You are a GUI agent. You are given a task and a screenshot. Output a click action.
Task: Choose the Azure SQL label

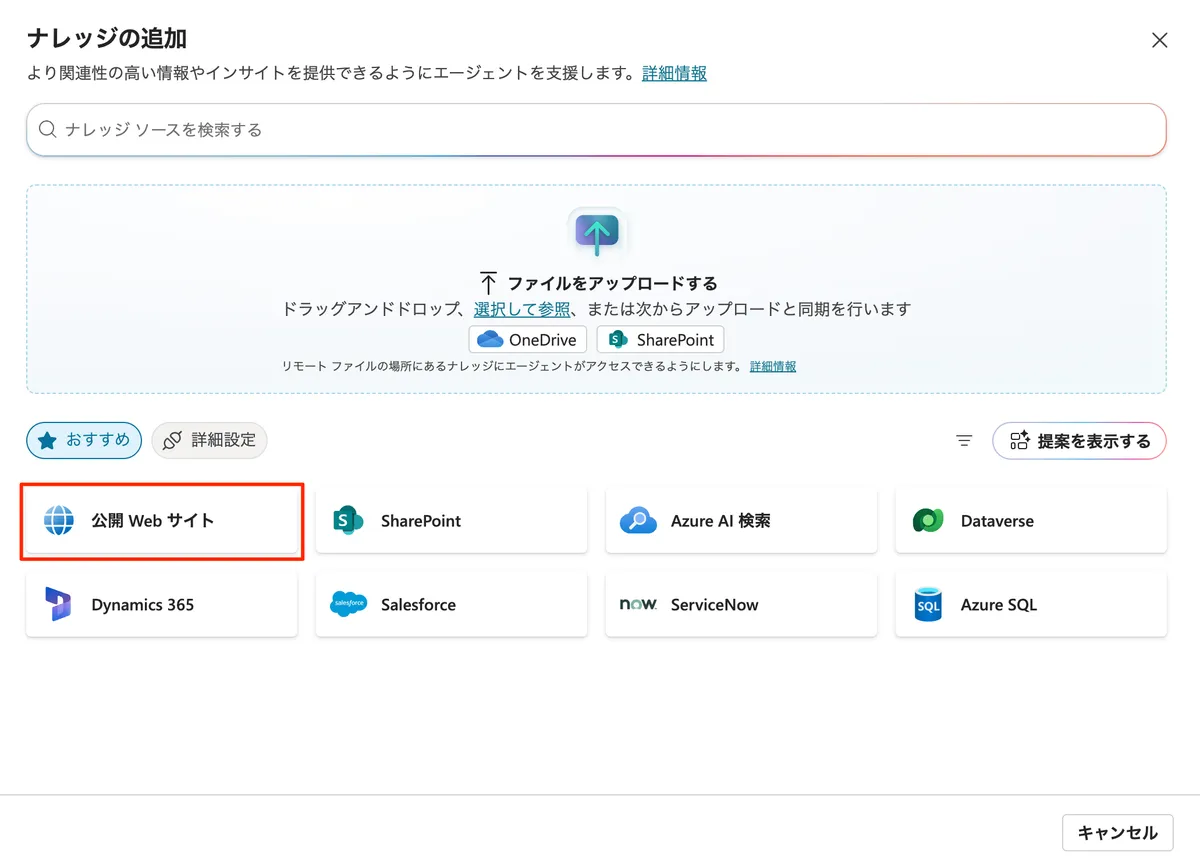(x=998, y=605)
